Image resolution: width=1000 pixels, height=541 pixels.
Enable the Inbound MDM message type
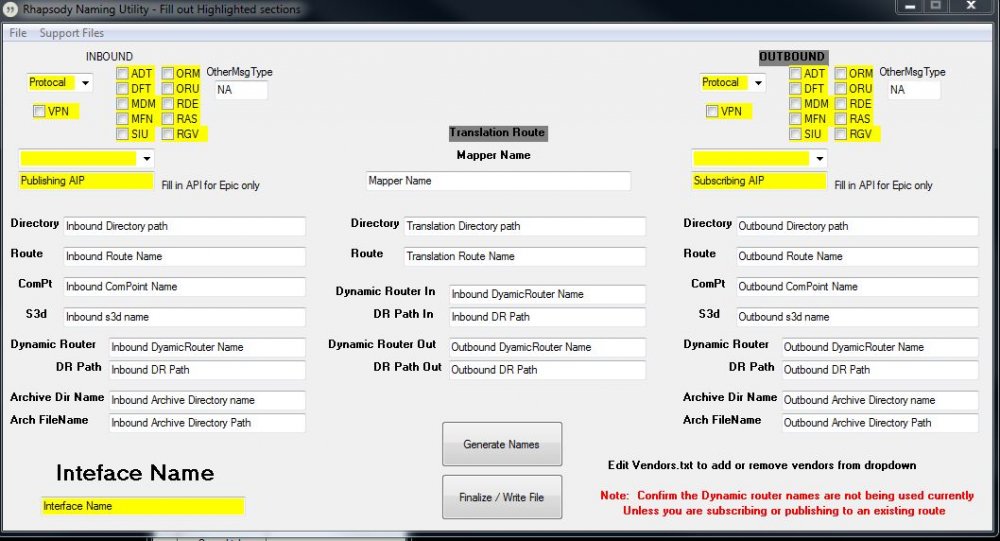[x=122, y=103]
